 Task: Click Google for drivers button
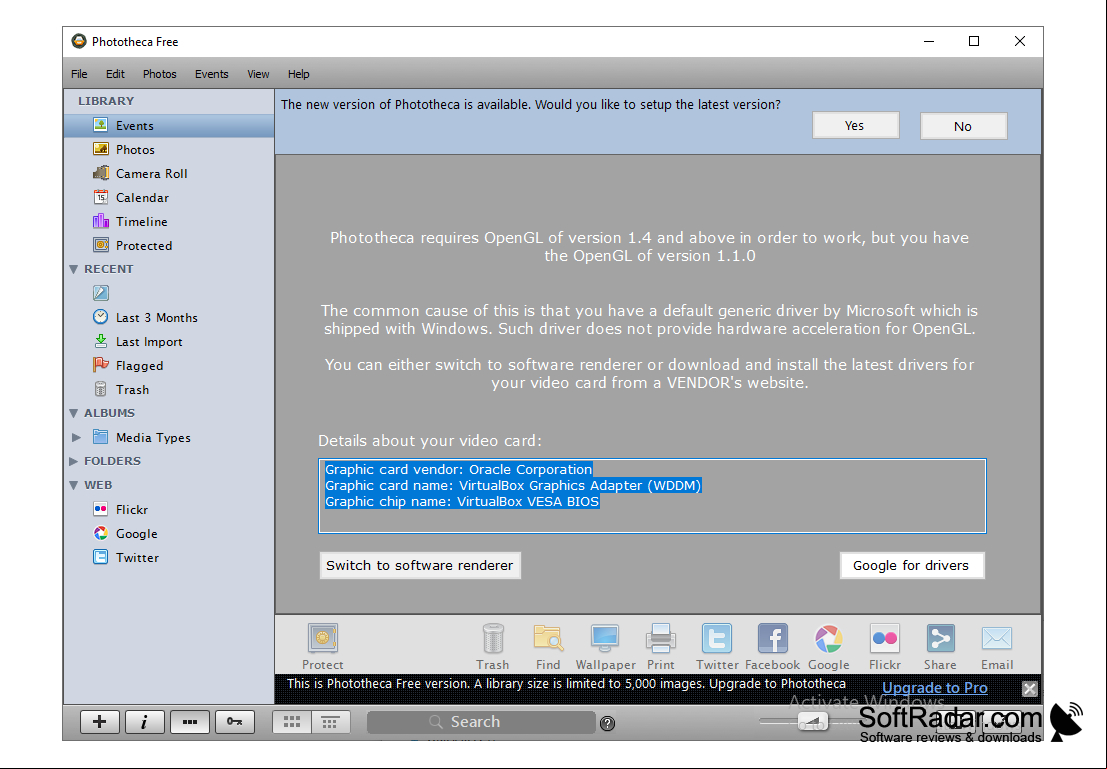click(x=911, y=566)
